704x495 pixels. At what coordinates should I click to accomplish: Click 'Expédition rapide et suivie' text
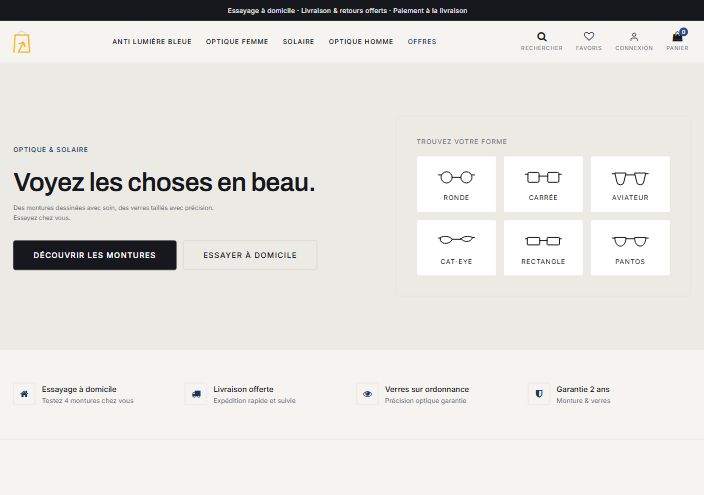(255, 401)
